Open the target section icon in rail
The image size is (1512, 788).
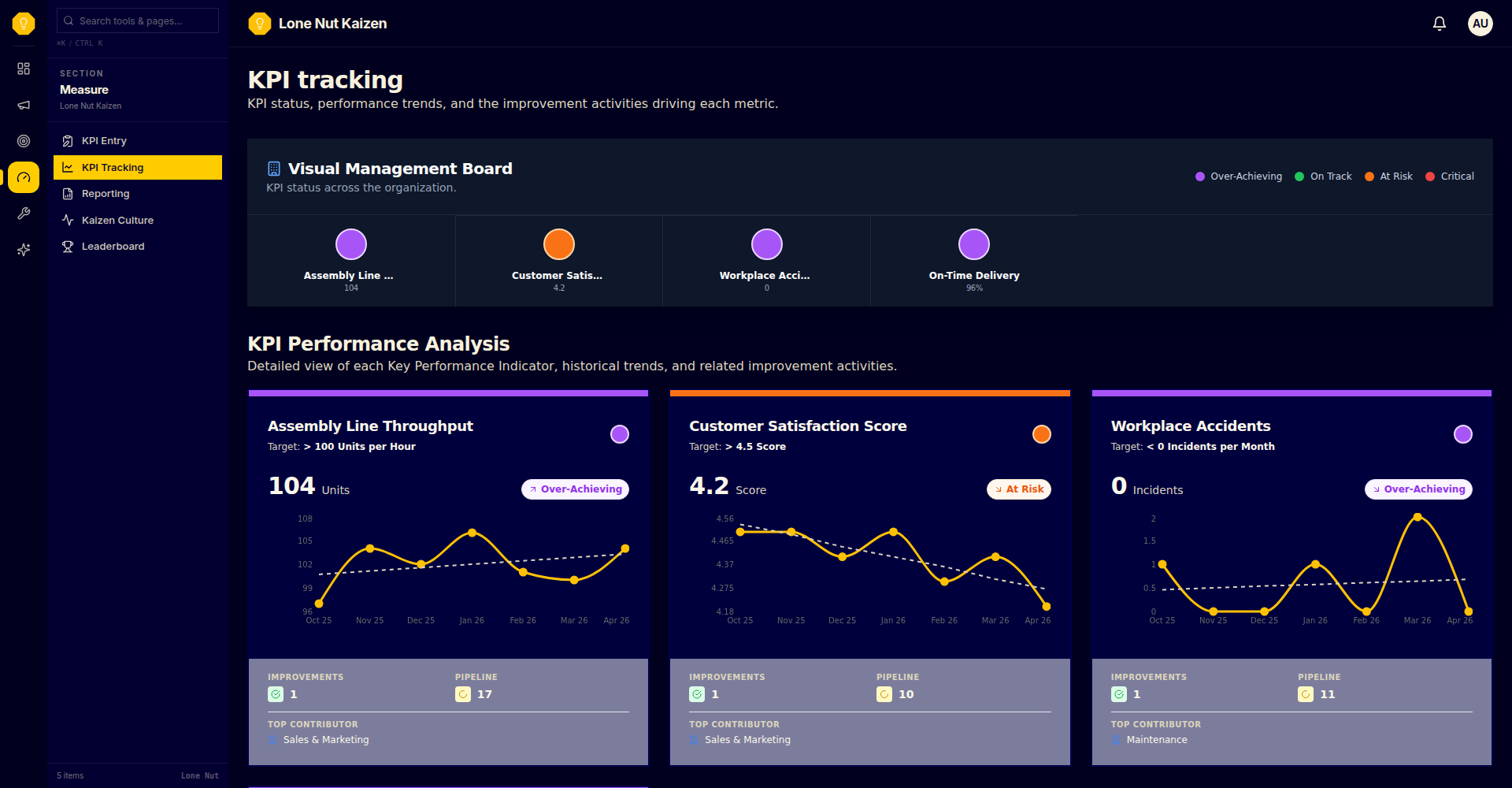point(24,141)
